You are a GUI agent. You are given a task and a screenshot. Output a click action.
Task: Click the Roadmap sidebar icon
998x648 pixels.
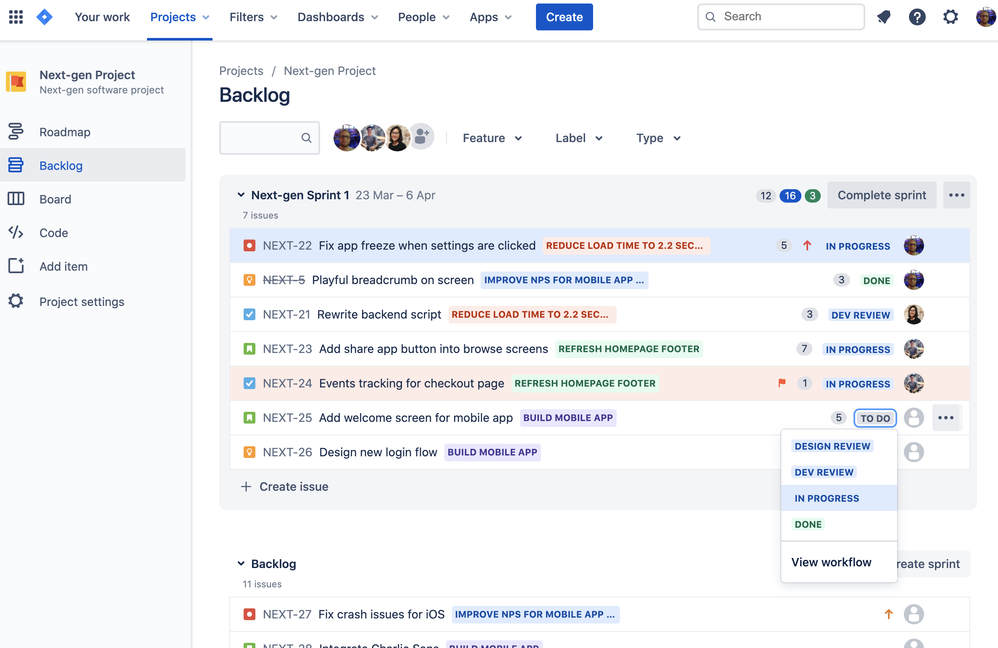point(16,132)
